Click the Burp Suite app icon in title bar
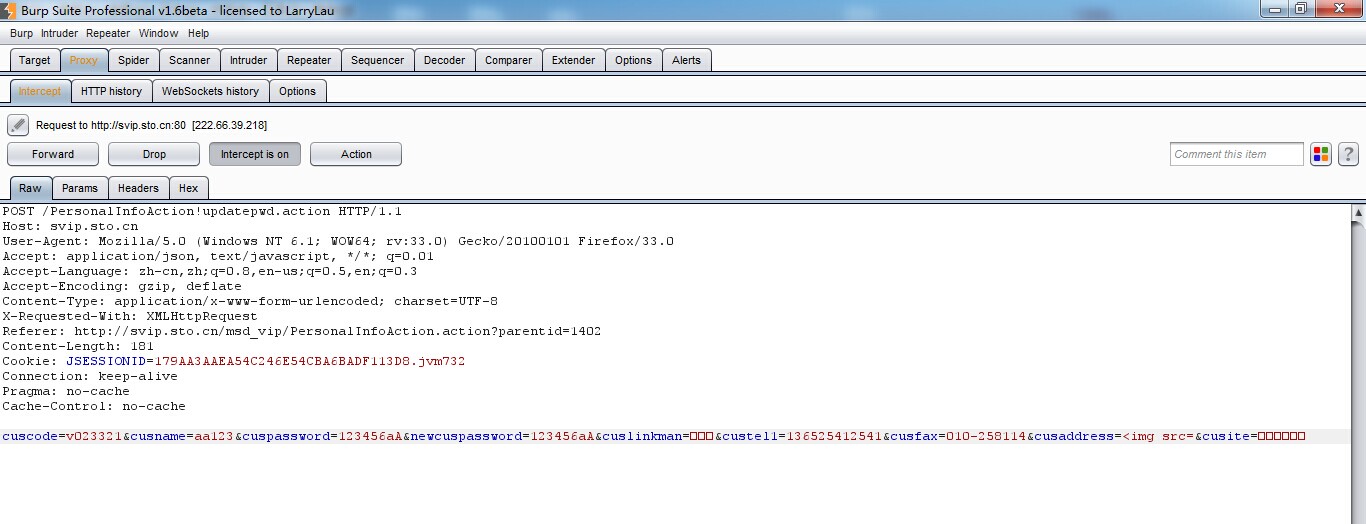 [9, 9]
